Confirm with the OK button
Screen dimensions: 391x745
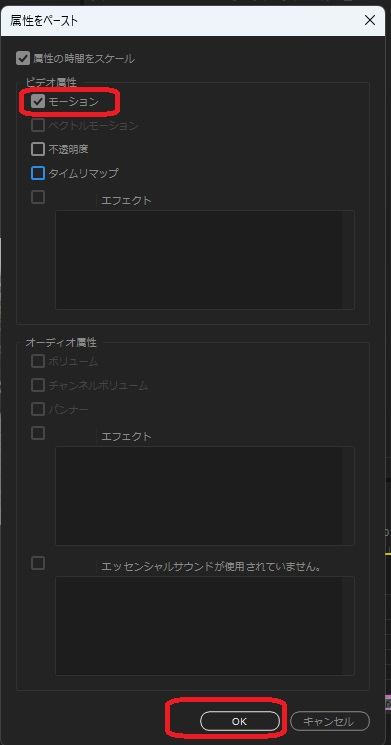coord(240,721)
